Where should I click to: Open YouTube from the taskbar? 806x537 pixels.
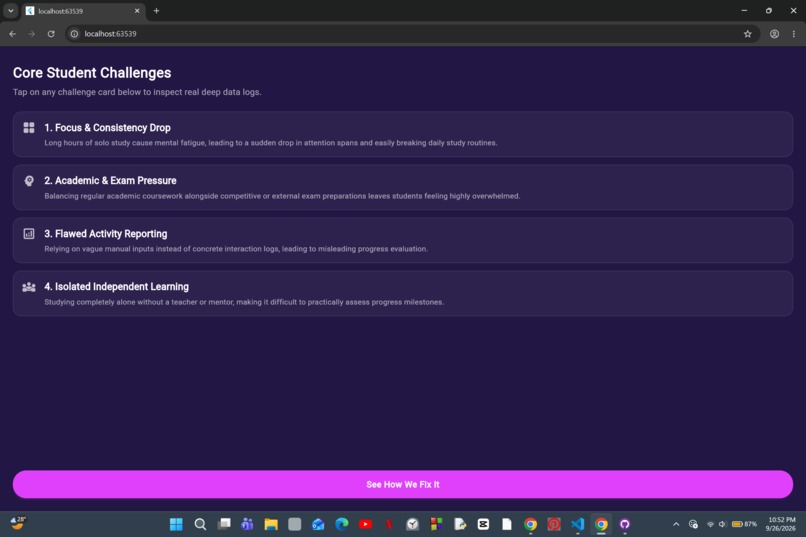365,524
